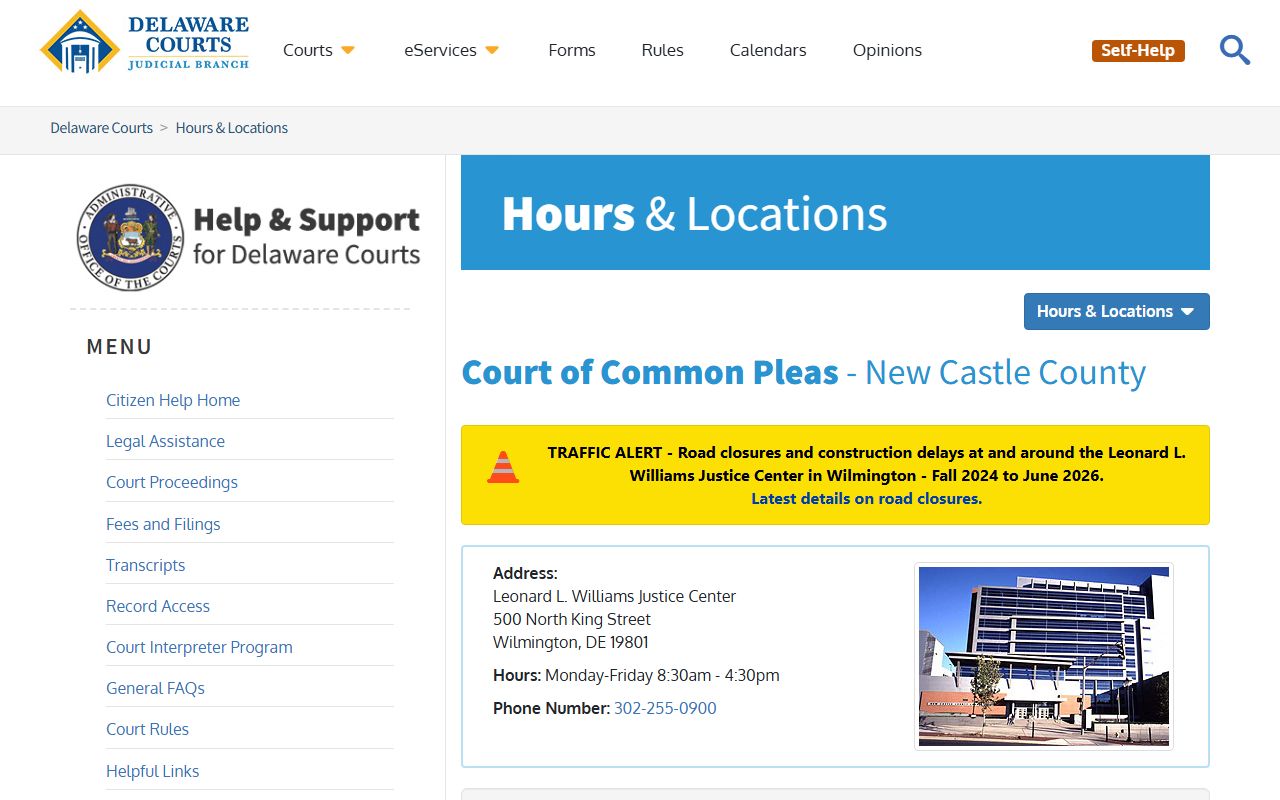The height and width of the screenshot is (800, 1280).
Task: Open Legal Assistance sidebar link
Action: [166, 441]
